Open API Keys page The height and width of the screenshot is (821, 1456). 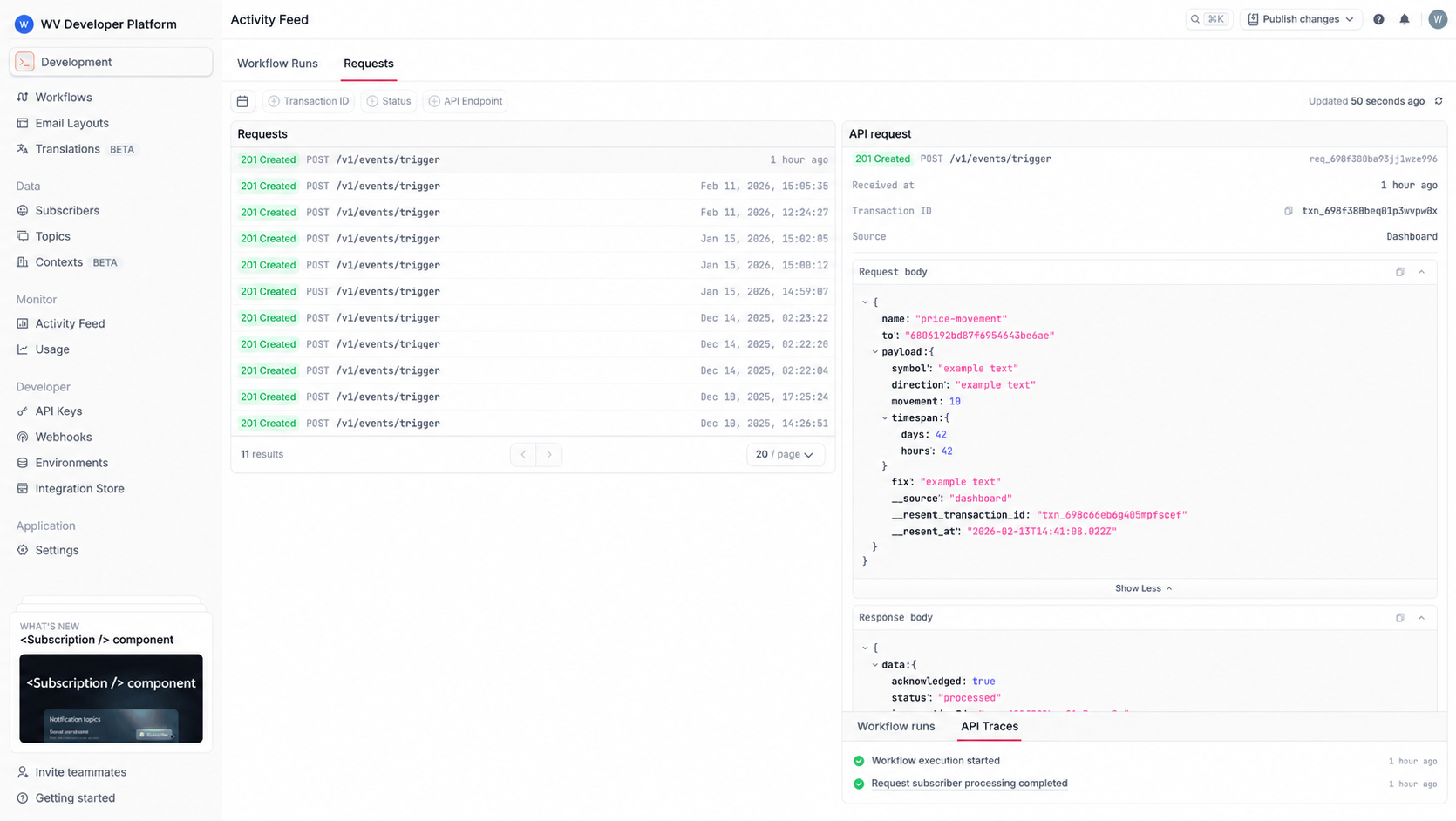[58, 411]
